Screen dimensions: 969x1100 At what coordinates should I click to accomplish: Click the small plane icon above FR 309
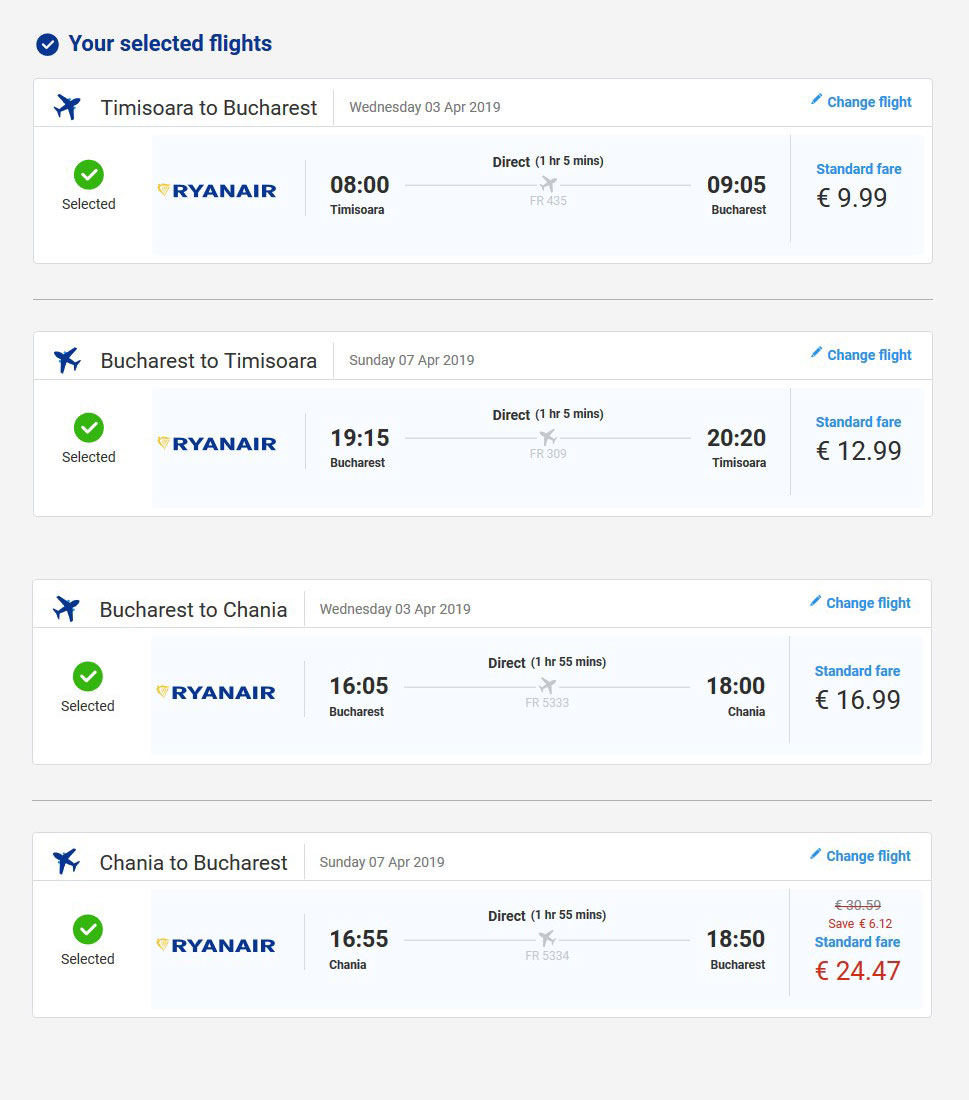(x=548, y=438)
